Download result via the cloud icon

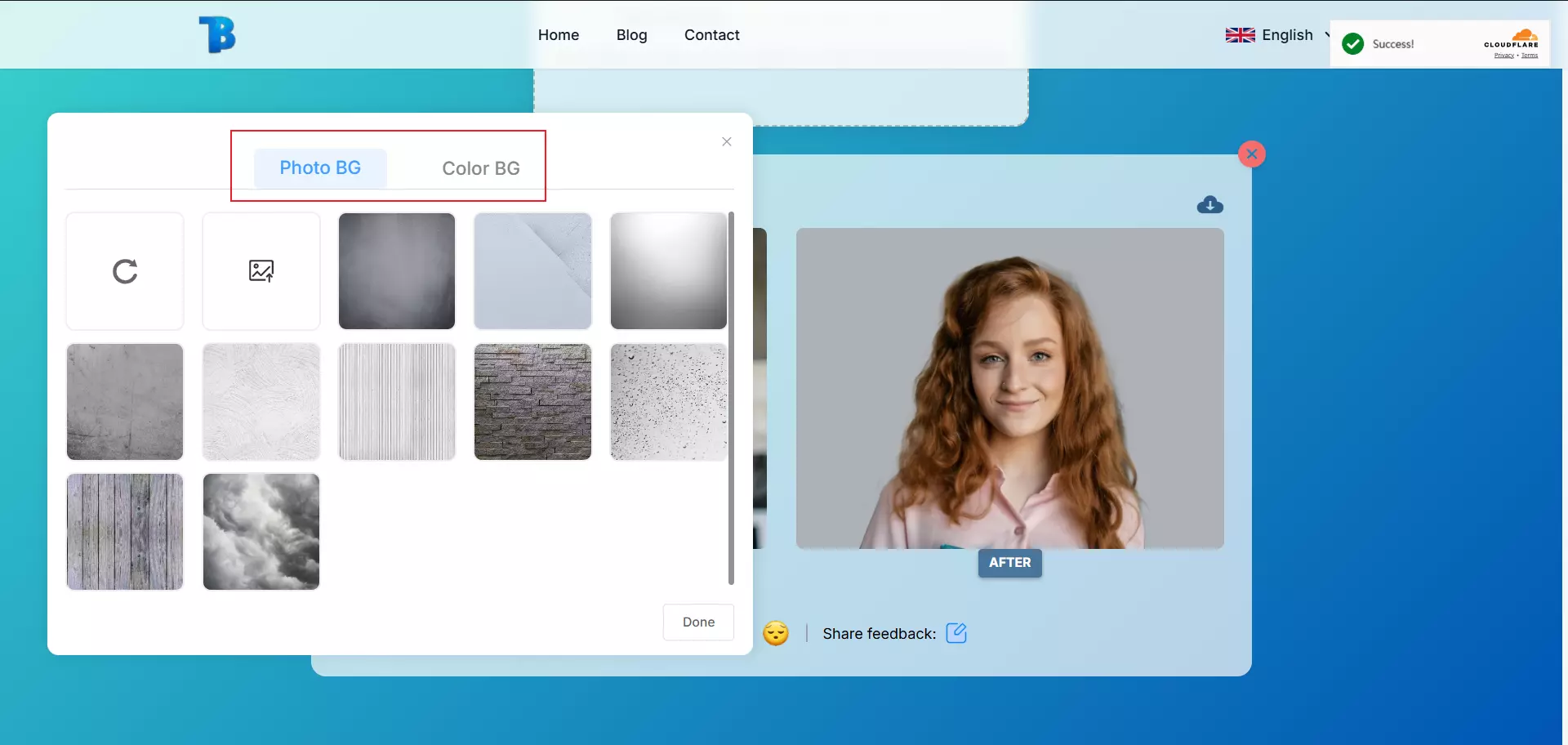[x=1210, y=204]
